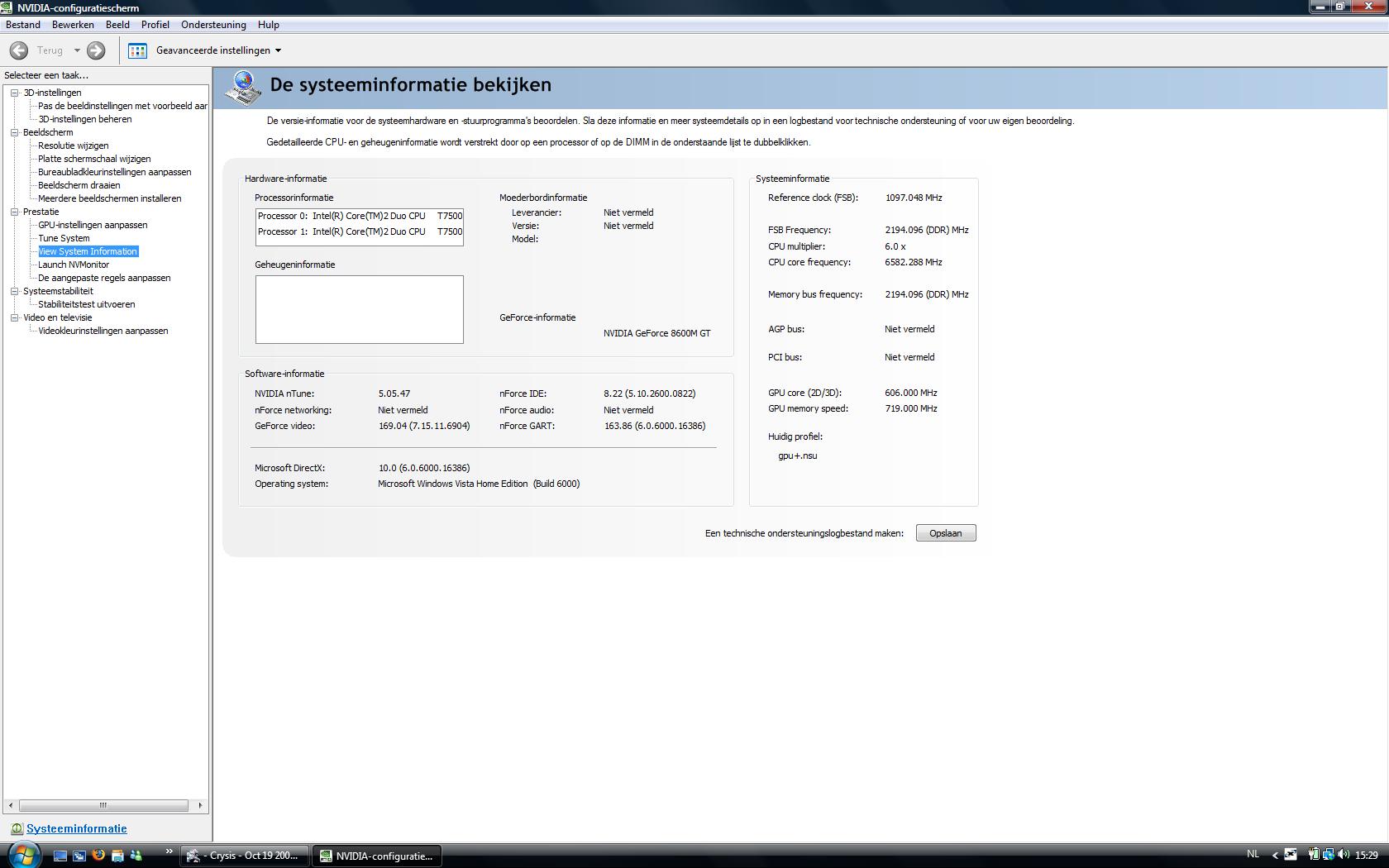Open the Bewerken menu
The height and width of the screenshot is (868, 1389).
(x=73, y=25)
